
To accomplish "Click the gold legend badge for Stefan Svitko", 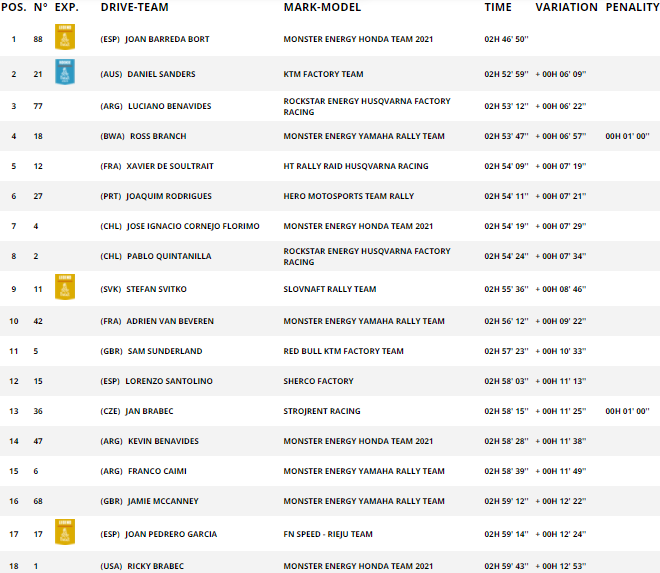I will tap(65, 287).
